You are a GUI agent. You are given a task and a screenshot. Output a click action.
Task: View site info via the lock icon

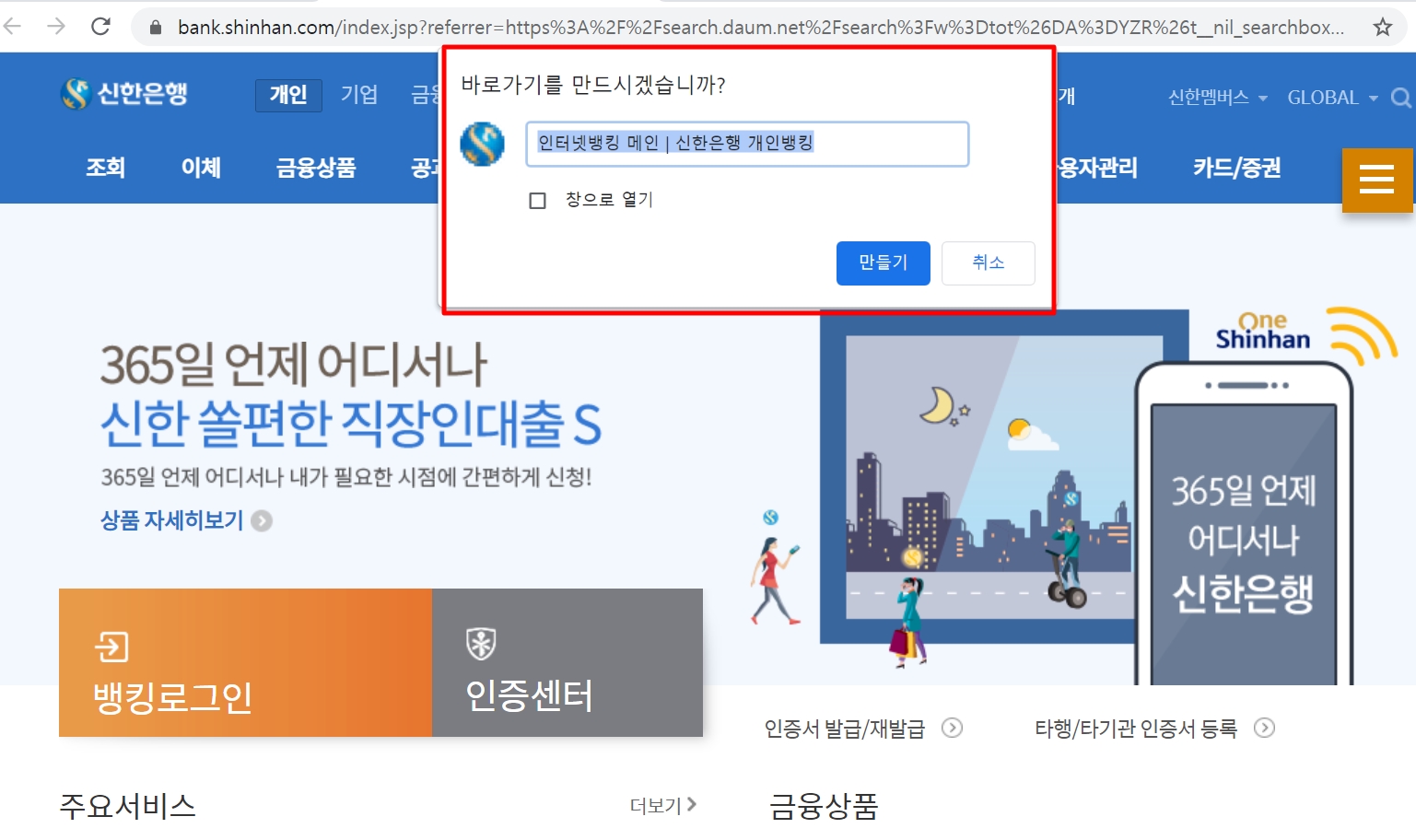point(156,28)
